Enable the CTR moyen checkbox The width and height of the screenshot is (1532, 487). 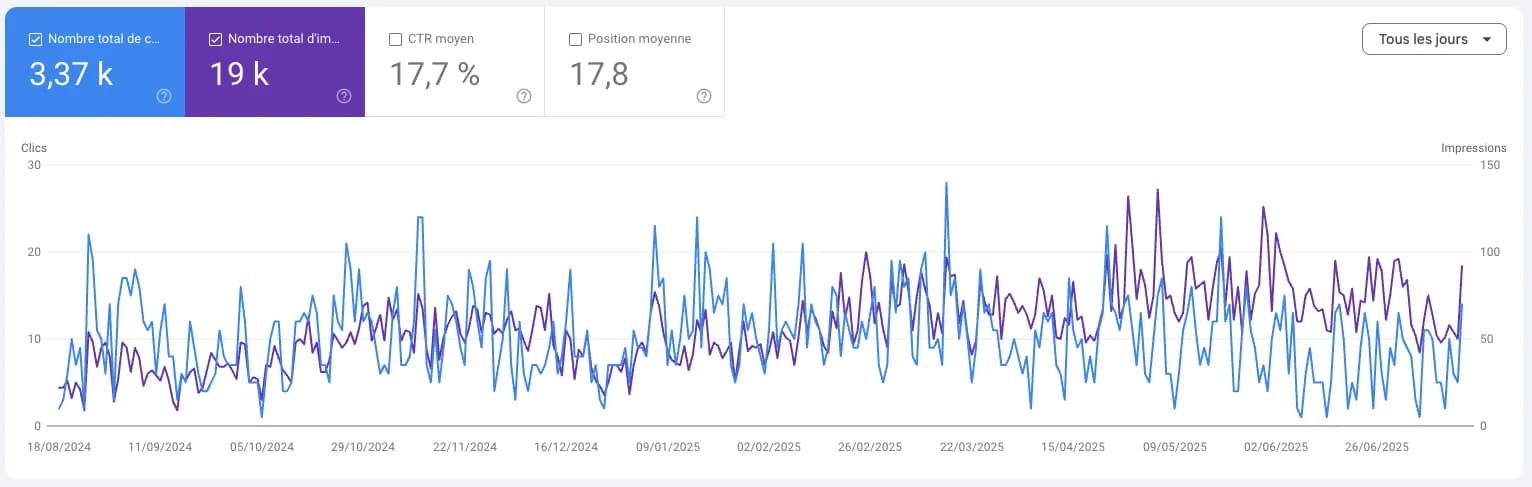pos(395,39)
